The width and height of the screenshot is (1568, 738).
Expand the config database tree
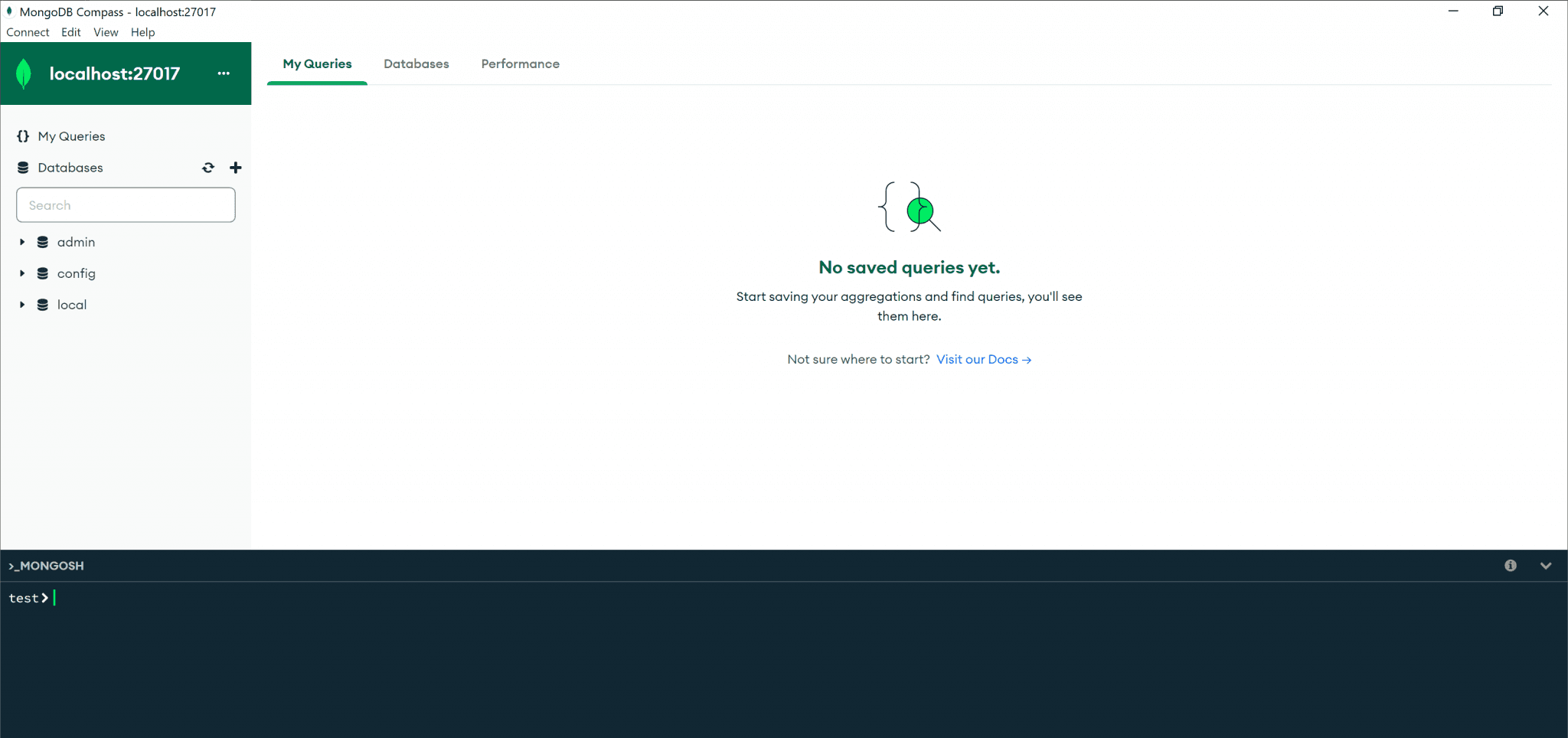click(x=21, y=273)
